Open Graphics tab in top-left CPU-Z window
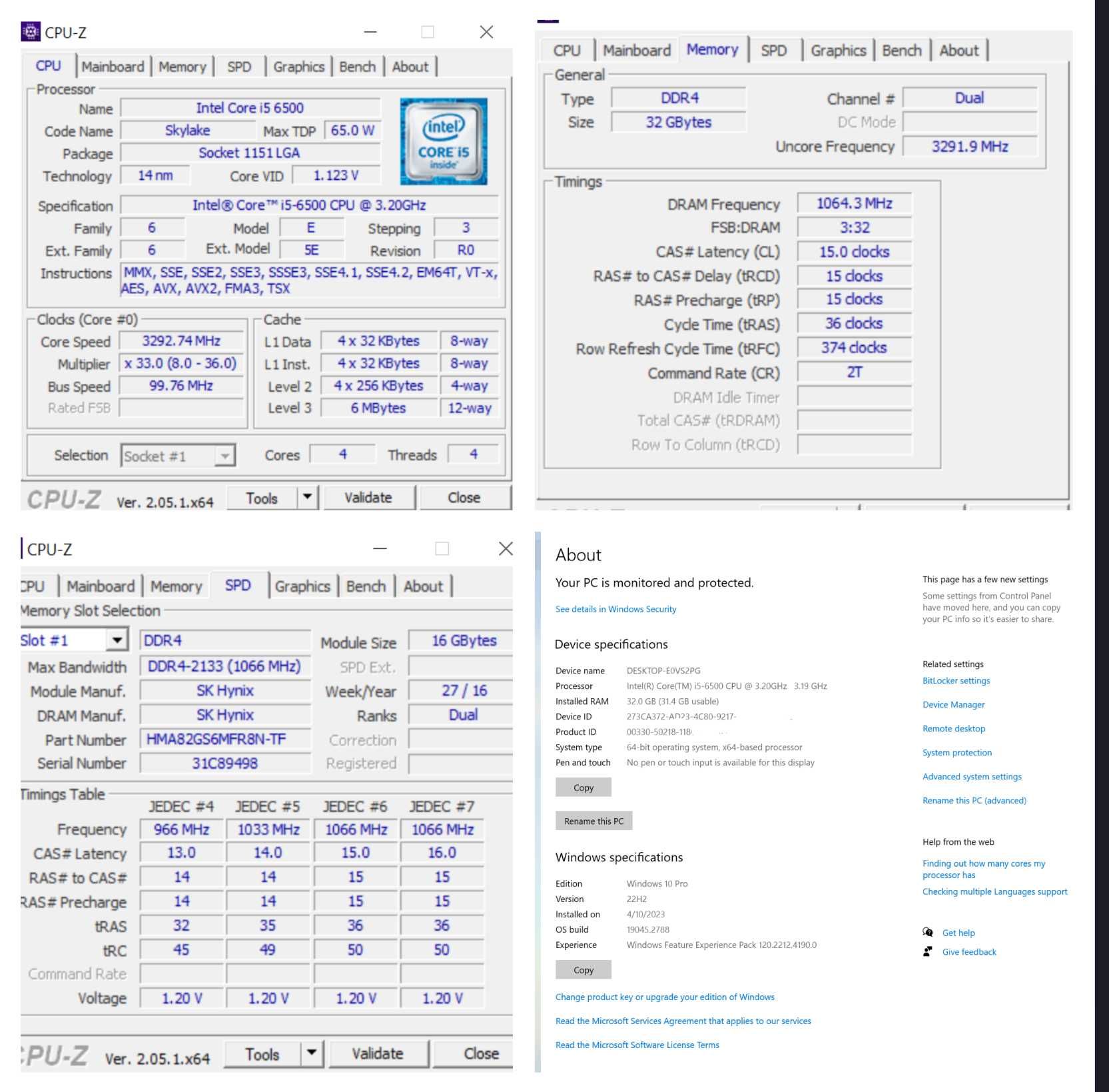 pyautogui.click(x=298, y=67)
